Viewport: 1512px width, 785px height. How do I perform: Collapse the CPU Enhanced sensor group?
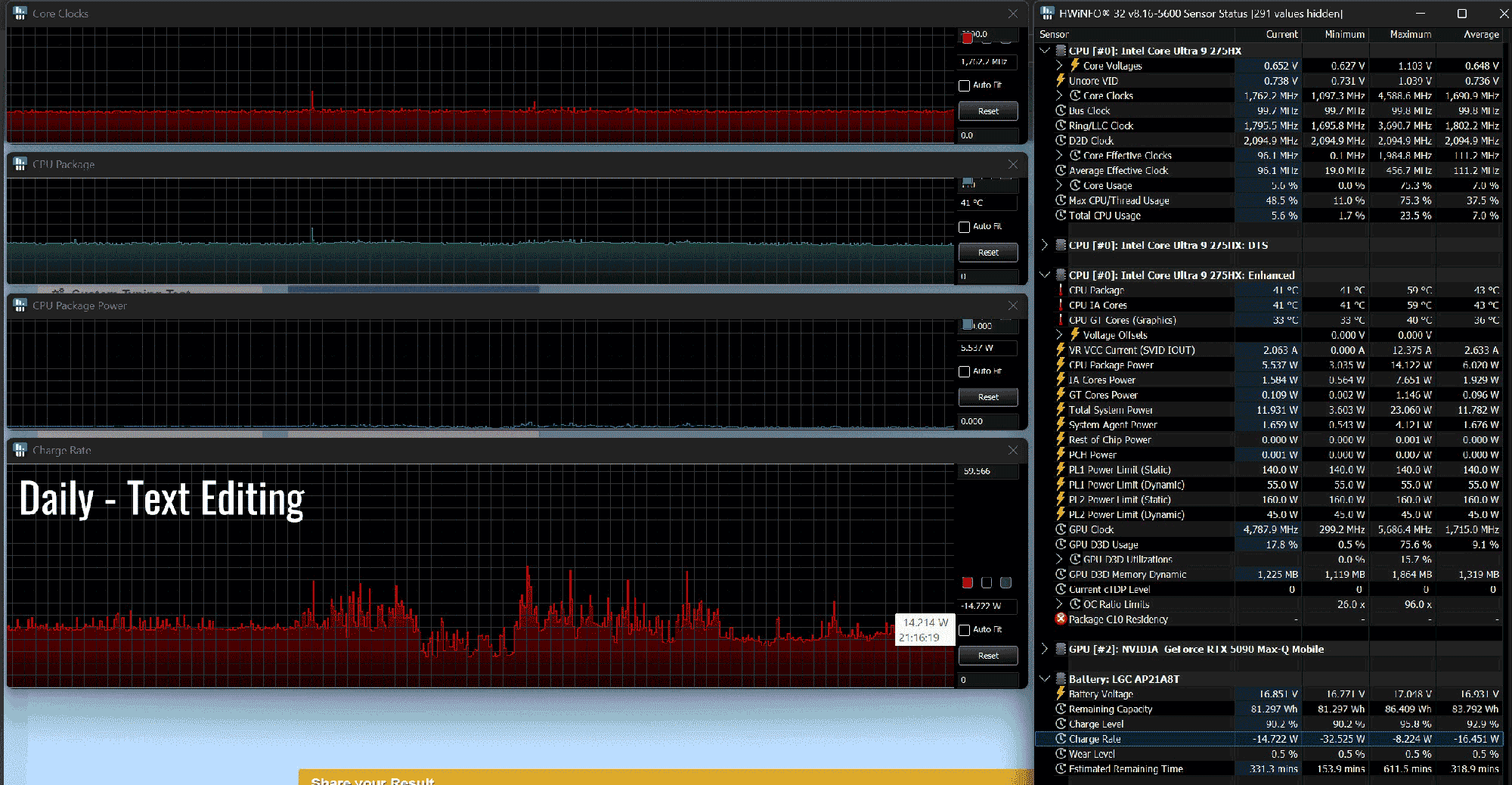(1045, 275)
